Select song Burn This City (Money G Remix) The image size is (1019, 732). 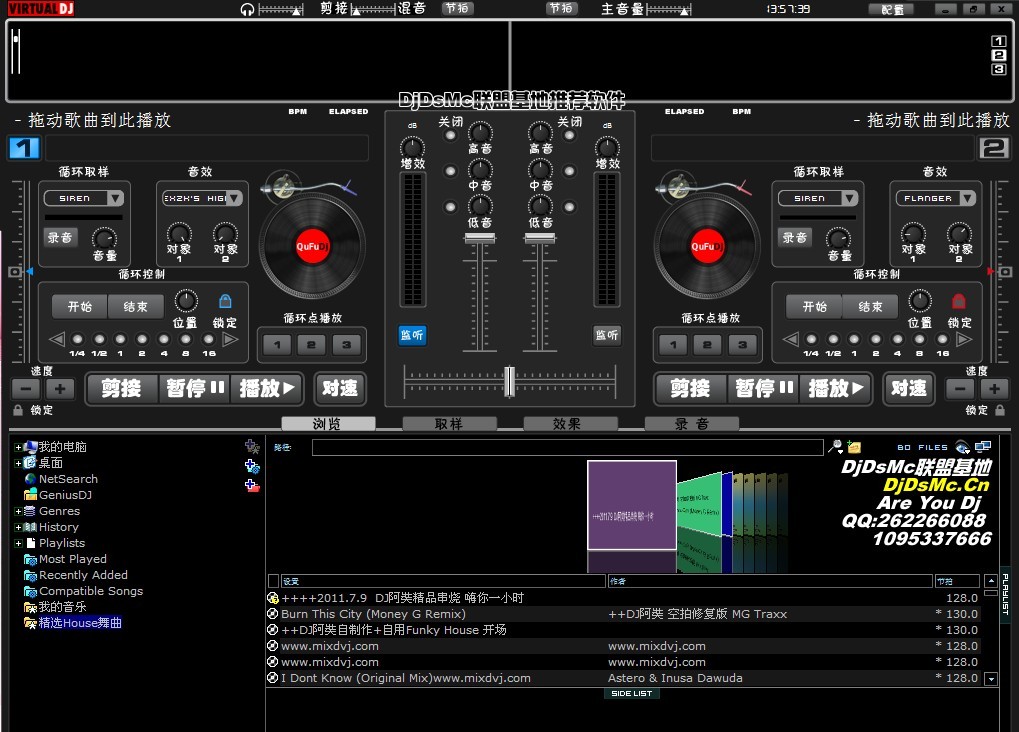[x=373, y=614]
